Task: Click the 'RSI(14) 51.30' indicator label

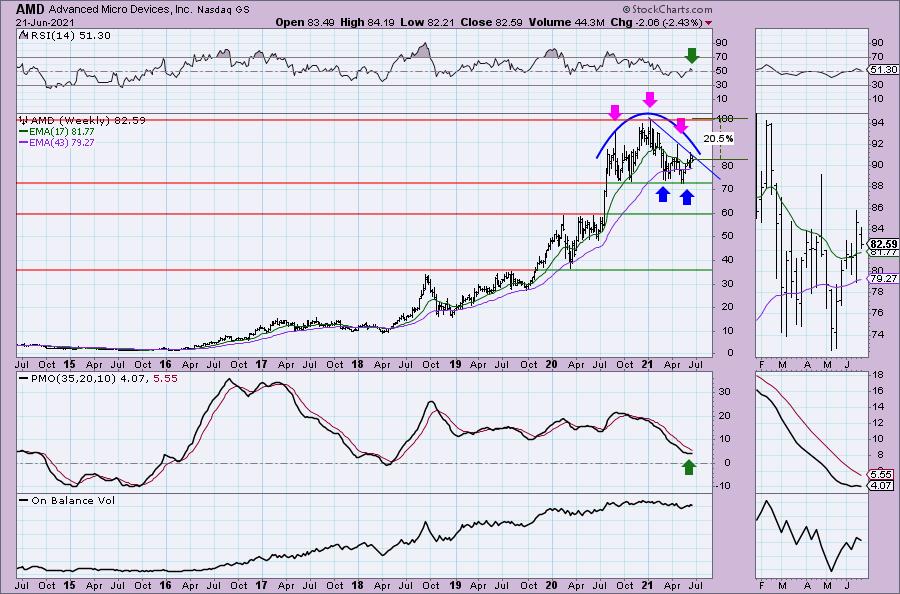Action: (69, 35)
